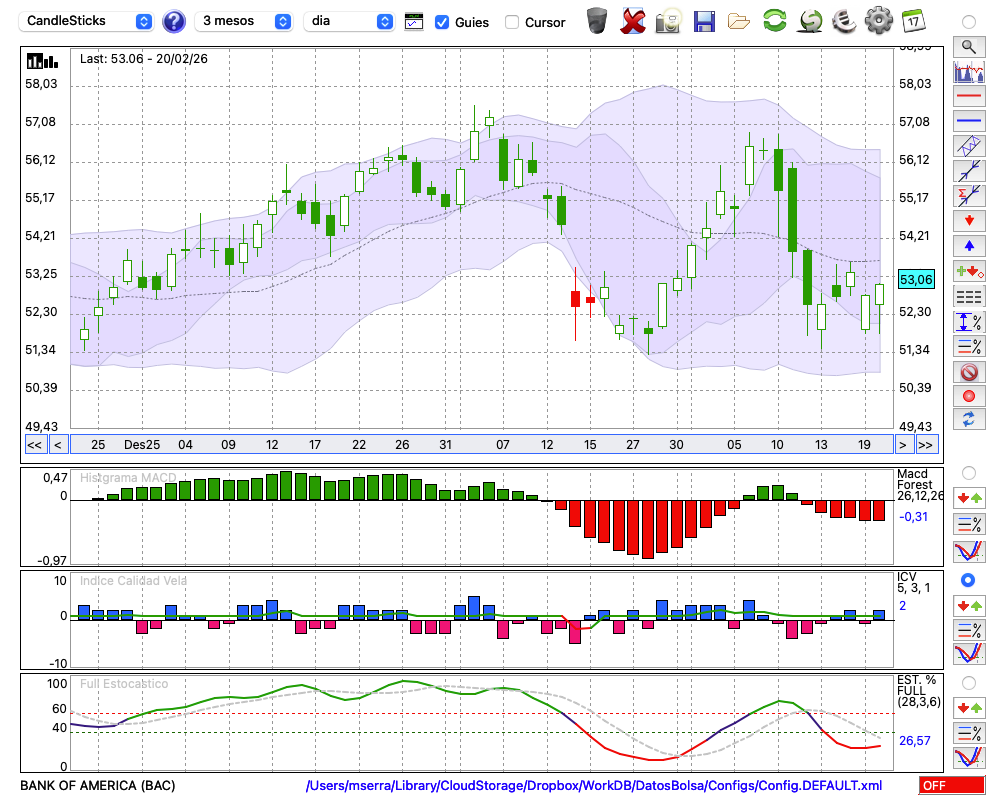Screen dimensions: 1000x800
Task: Select the blue horizontal line tool
Action: coord(969,121)
